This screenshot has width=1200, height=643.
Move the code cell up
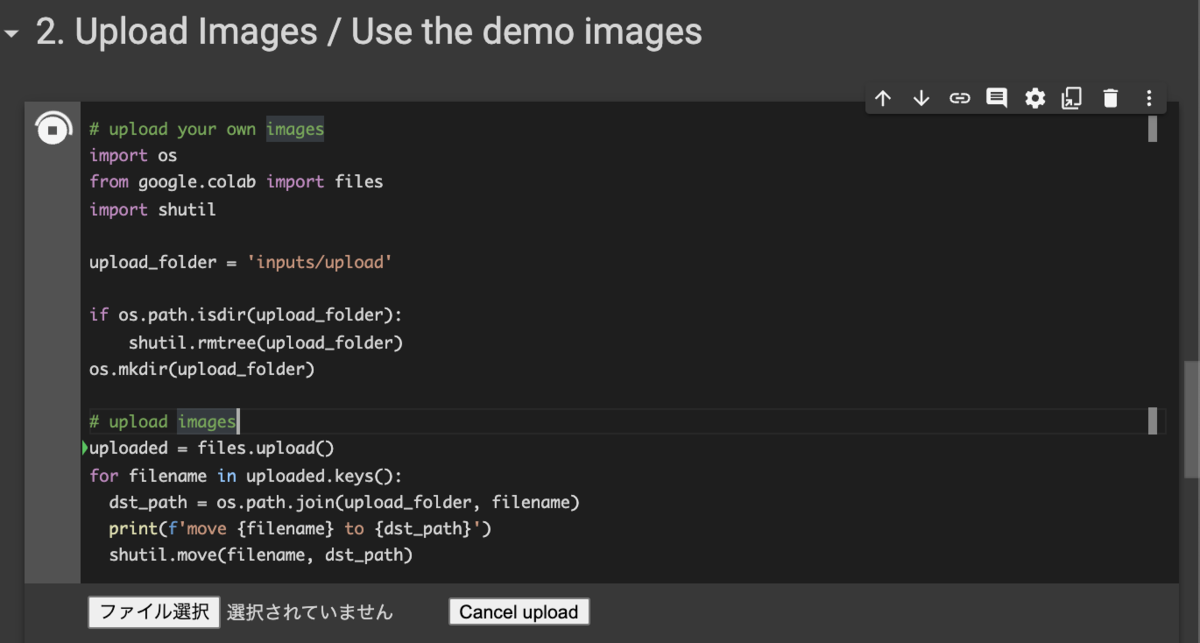tap(883, 98)
